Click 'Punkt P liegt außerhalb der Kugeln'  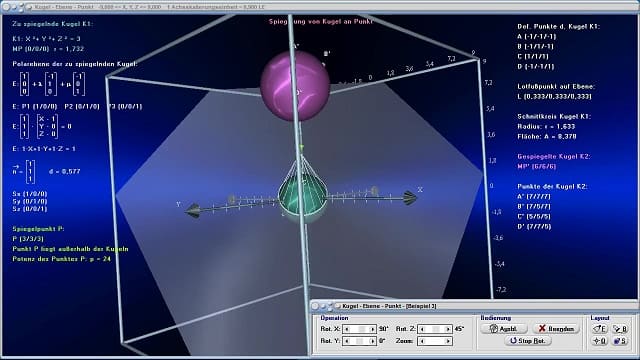pos(70,249)
